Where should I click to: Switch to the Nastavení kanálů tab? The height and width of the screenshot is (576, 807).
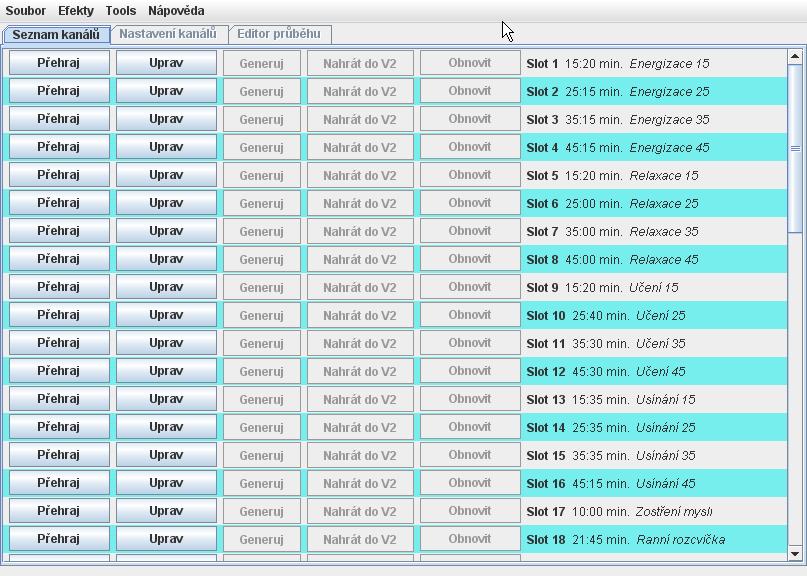[x=168, y=34]
